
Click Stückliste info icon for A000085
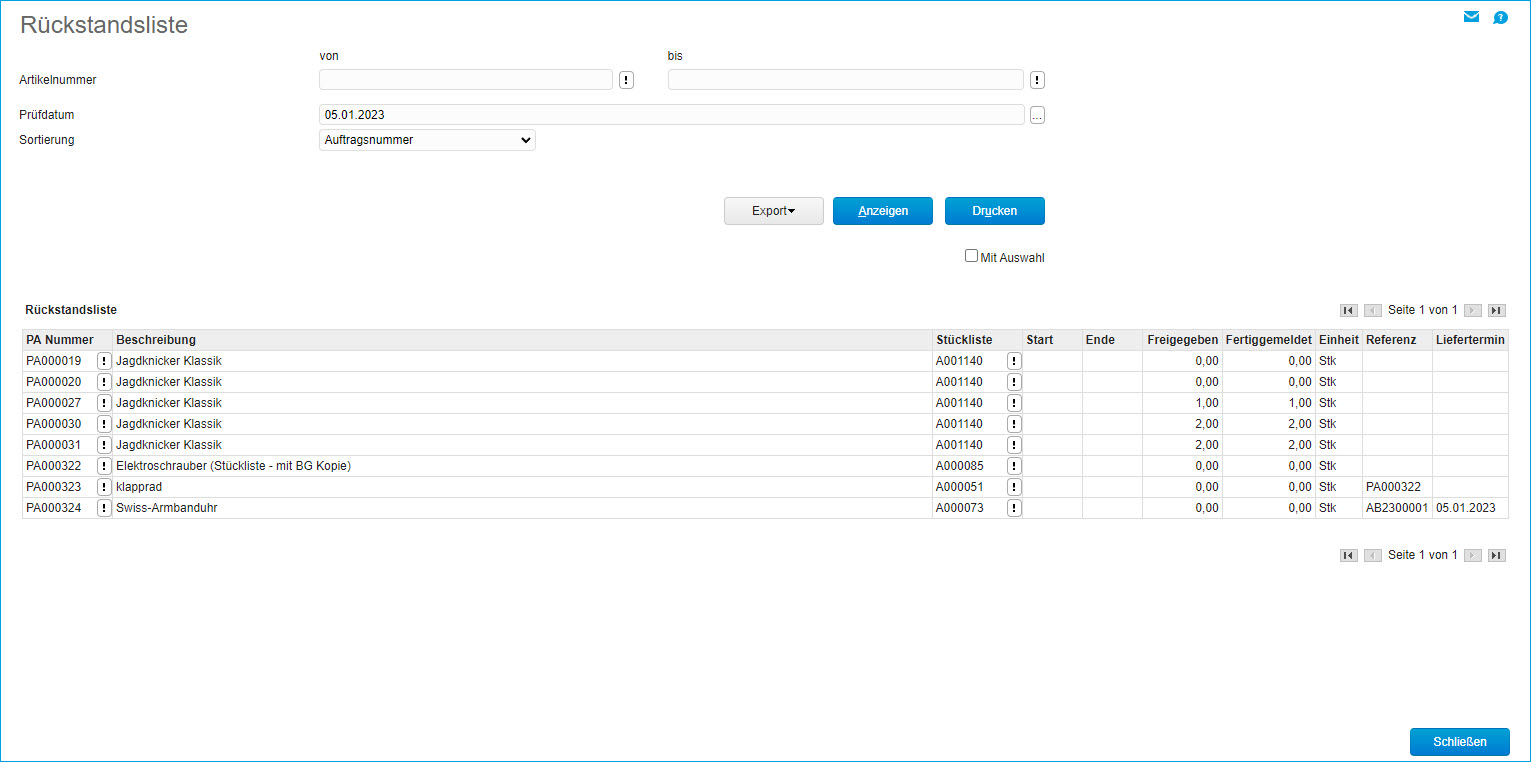pyautogui.click(x=1014, y=466)
